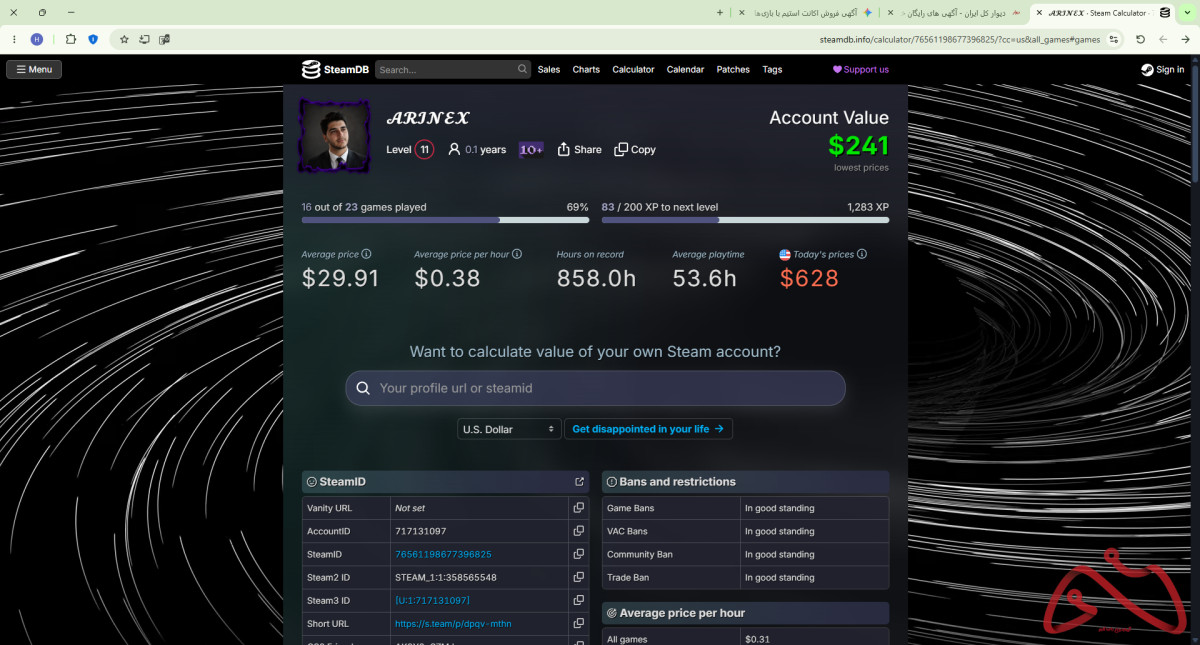Click the SteamDB logo

pyautogui.click(x=335, y=69)
